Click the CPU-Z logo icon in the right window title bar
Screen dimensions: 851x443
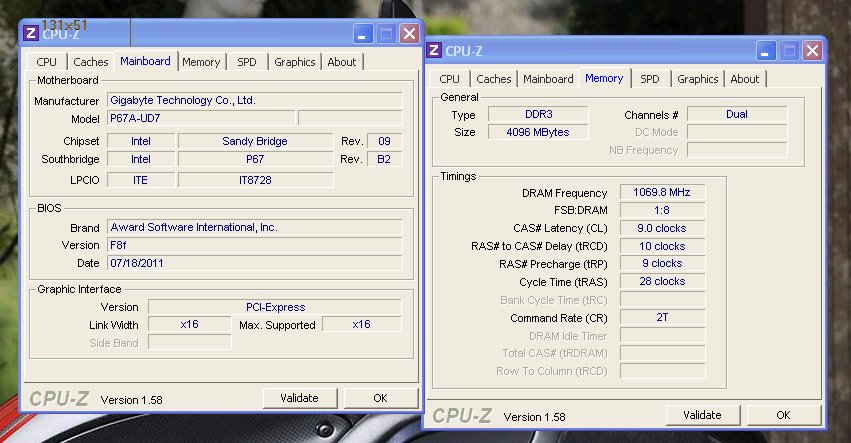point(433,51)
